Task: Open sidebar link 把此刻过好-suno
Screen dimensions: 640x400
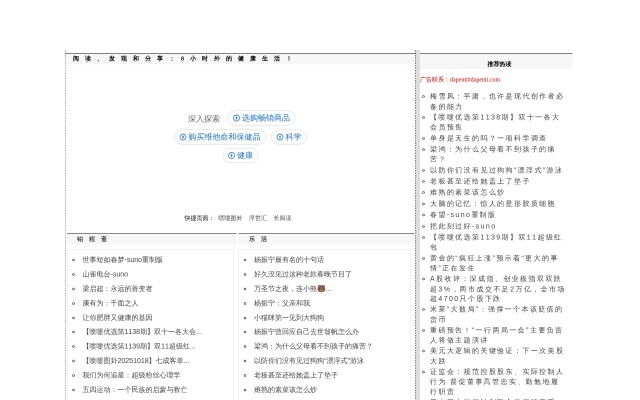Action: 462,225
